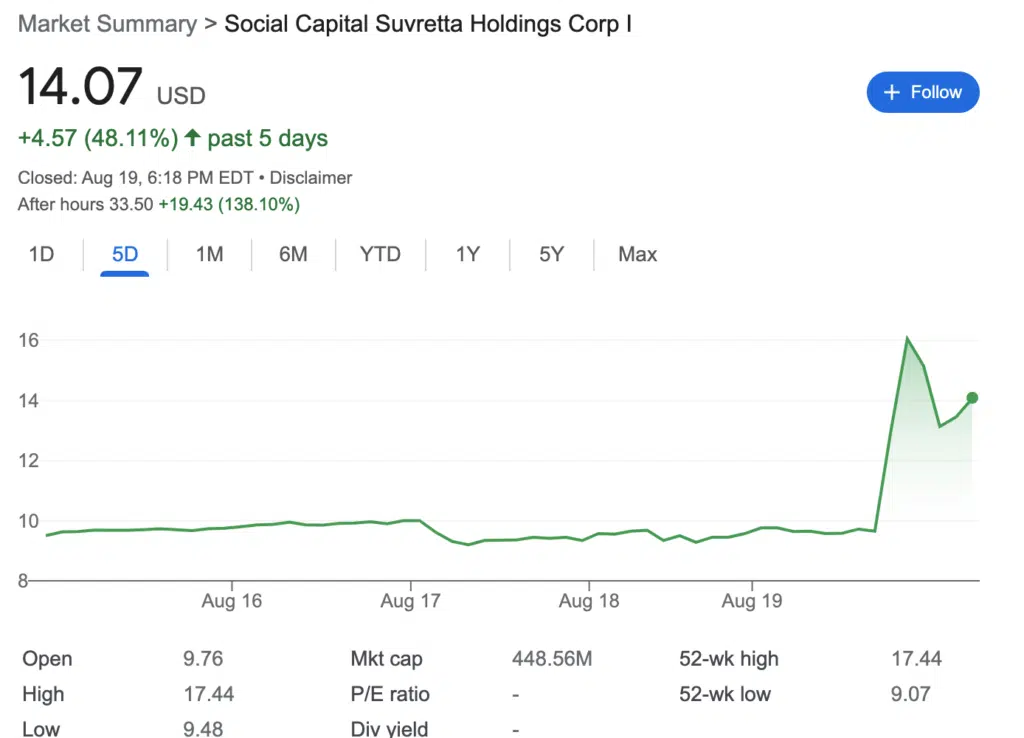
Task: Open the Market Summary breadcrumb link
Action: coord(107,24)
